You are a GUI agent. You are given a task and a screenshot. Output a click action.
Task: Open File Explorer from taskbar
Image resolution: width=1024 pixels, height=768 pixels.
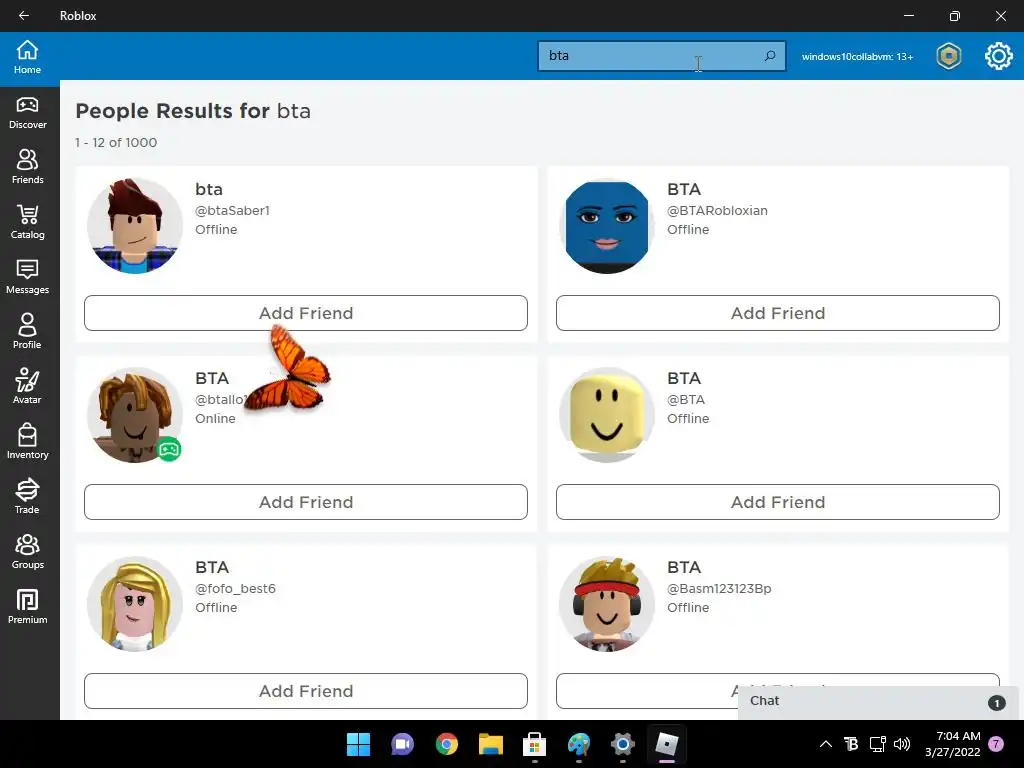[490, 744]
